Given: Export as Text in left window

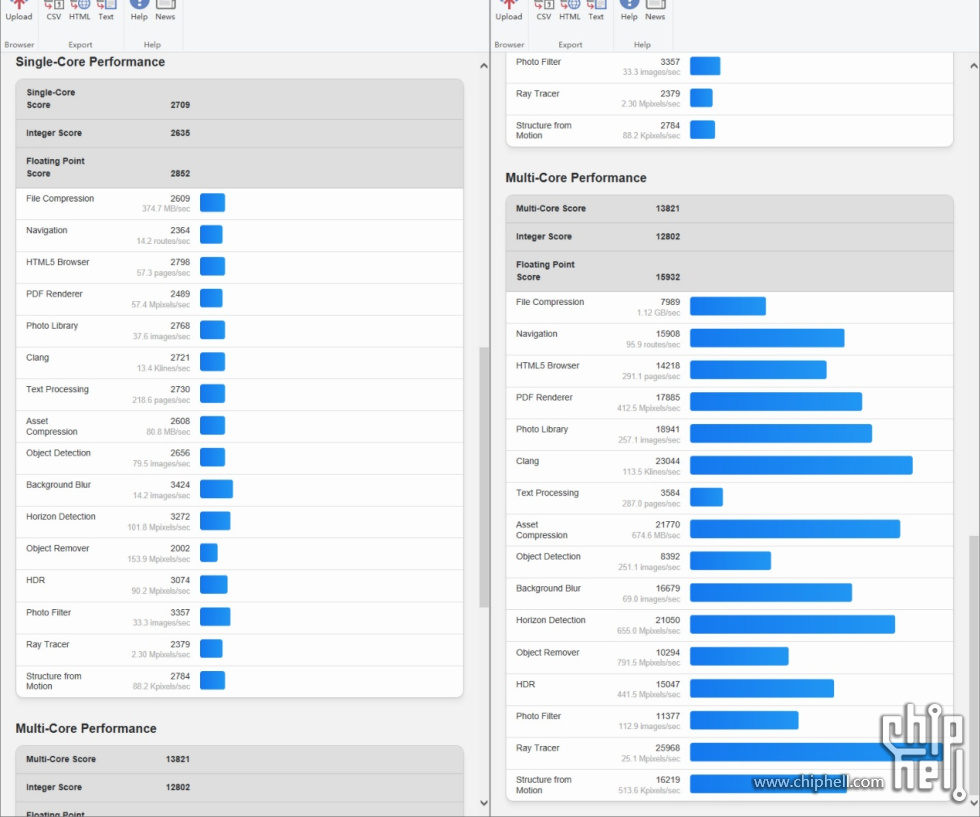Looking at the screenshot, I should (106, 9).
